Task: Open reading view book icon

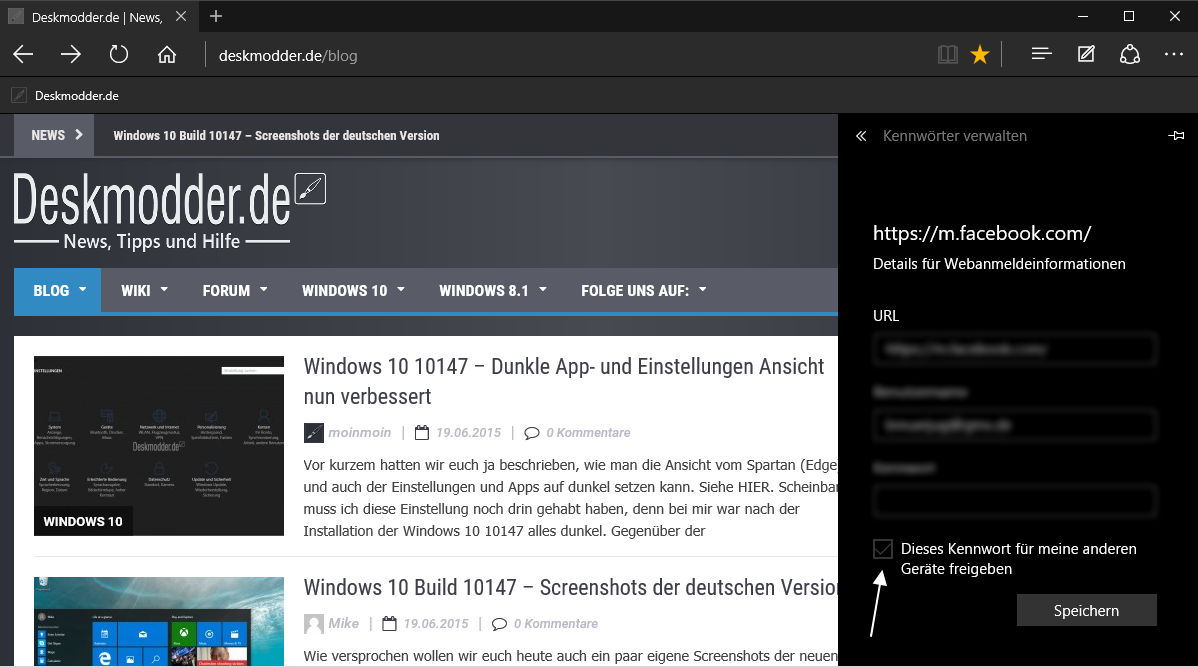Action: (x=947, y=55)
